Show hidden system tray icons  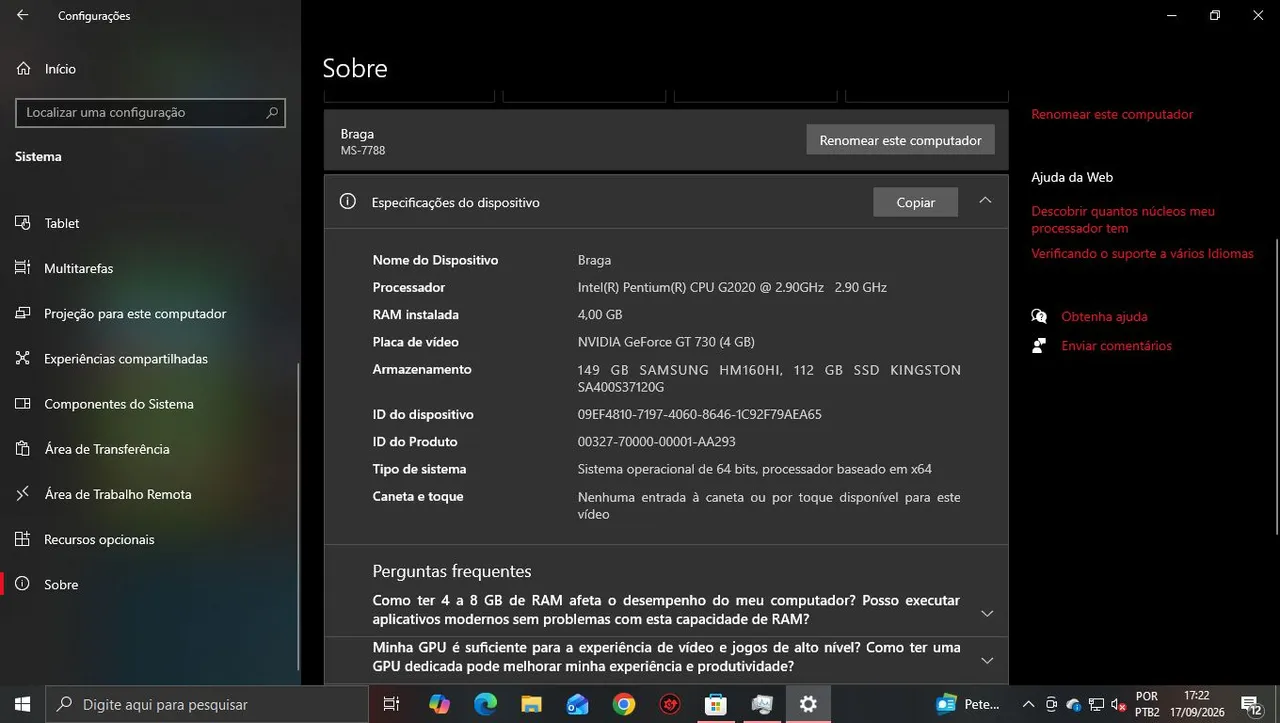coord(1028,704)
